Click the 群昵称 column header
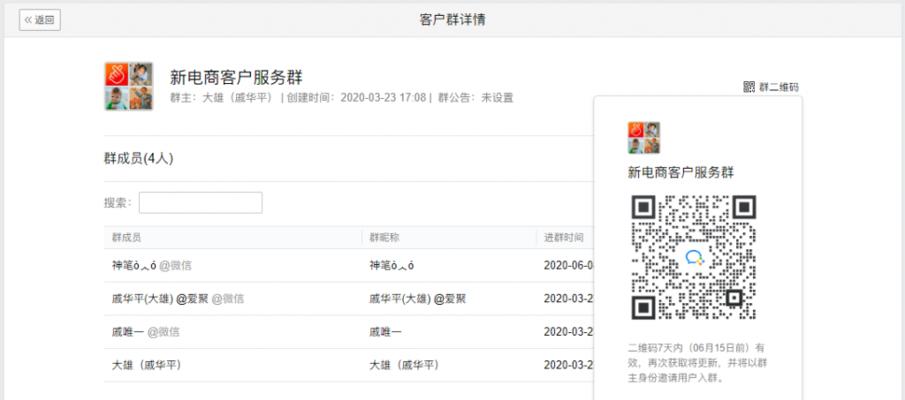Viewport: 905px width, 400px height. [384, 237]
